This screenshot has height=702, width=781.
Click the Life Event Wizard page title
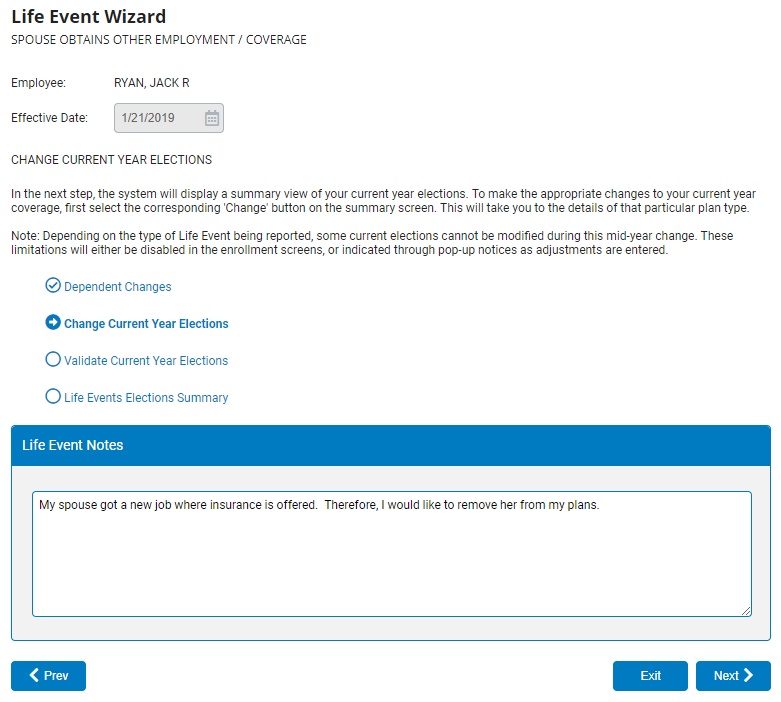[x=89, y=17]
